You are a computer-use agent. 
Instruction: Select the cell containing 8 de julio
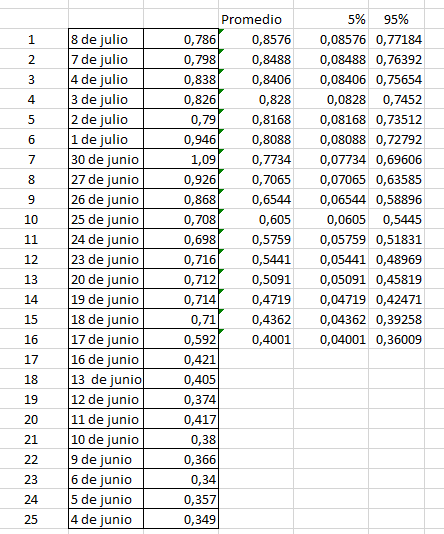point(106,39)
